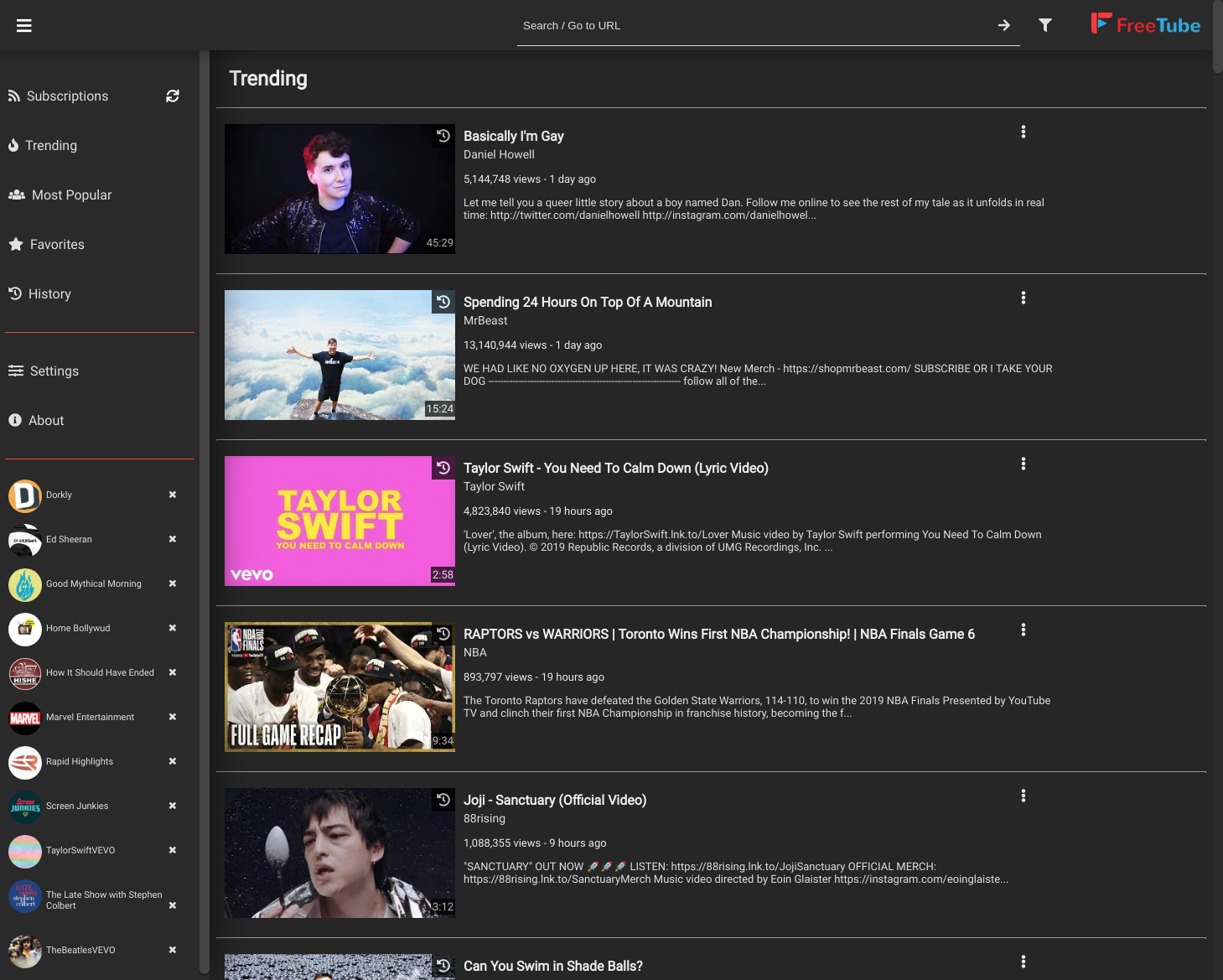This screenshot has height=980, width=1223.
Task: Remove TheBeatlesVEVO via X icon
Action: click(173, 950)
